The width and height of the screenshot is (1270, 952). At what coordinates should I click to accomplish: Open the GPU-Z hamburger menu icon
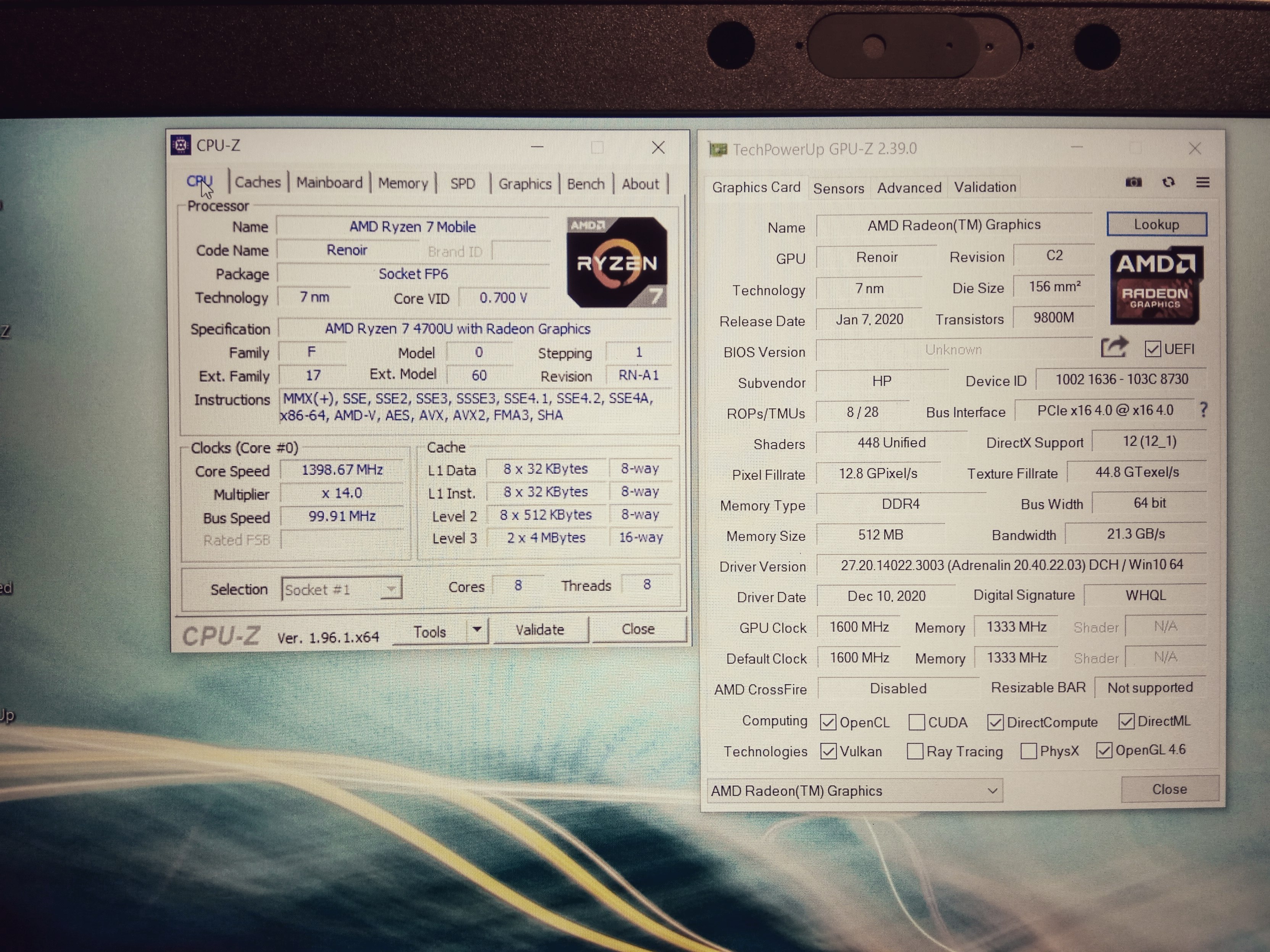coord(1203,182)
